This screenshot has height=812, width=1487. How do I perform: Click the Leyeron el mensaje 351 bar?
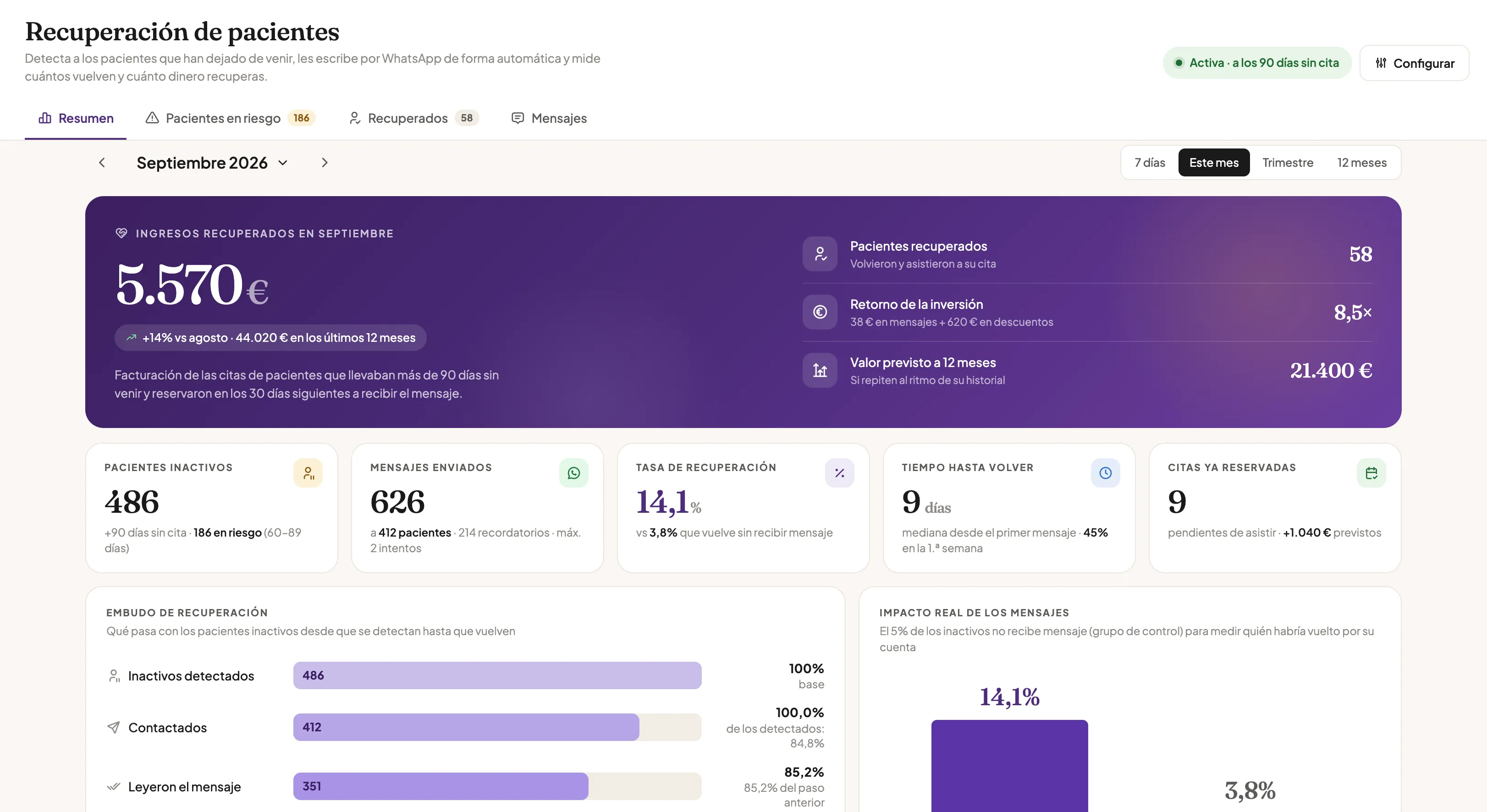tap(441, 786)
